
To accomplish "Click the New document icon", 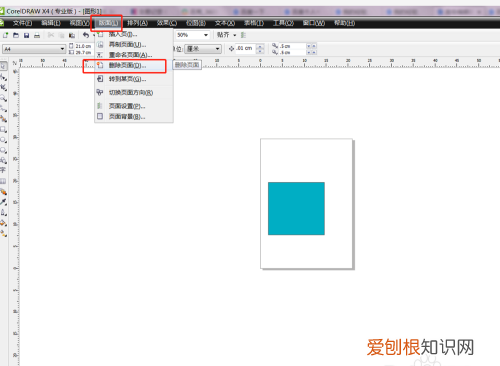I will pyautogui.click(x=5, y=35).
